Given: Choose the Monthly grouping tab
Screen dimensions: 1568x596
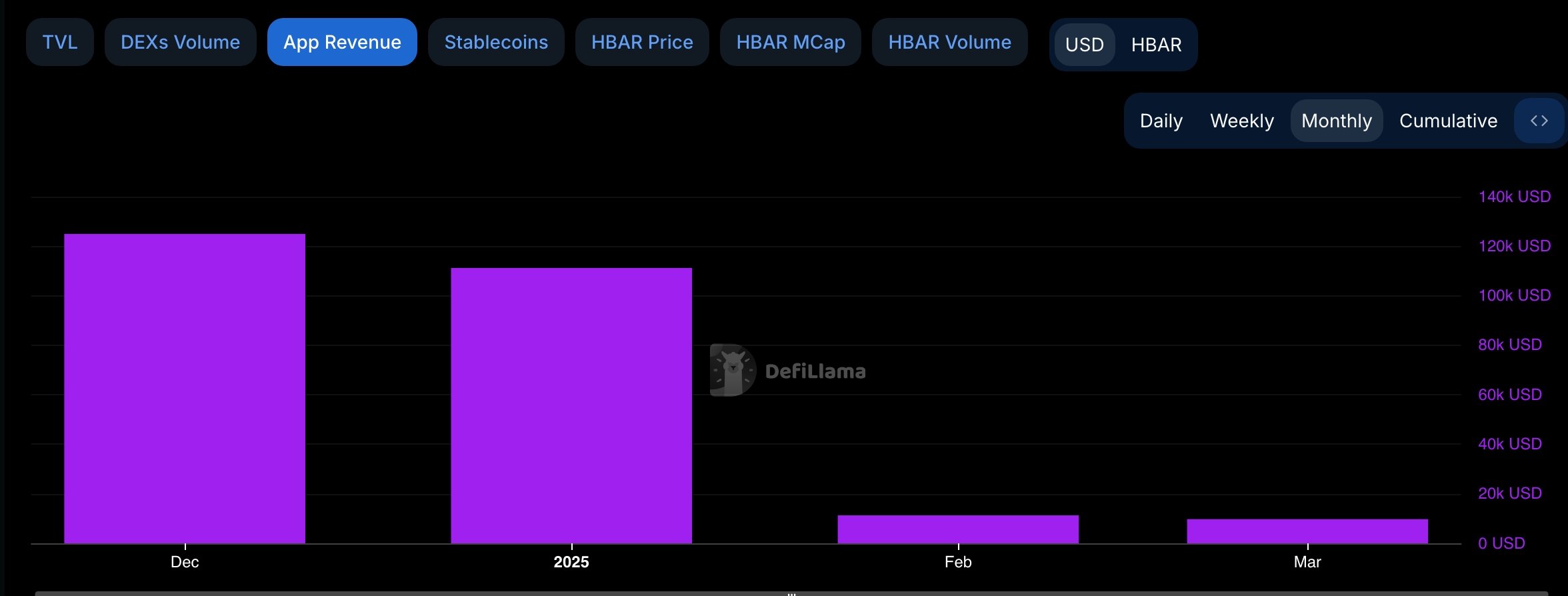Looking at the screenshot, I should point(1337,121).
